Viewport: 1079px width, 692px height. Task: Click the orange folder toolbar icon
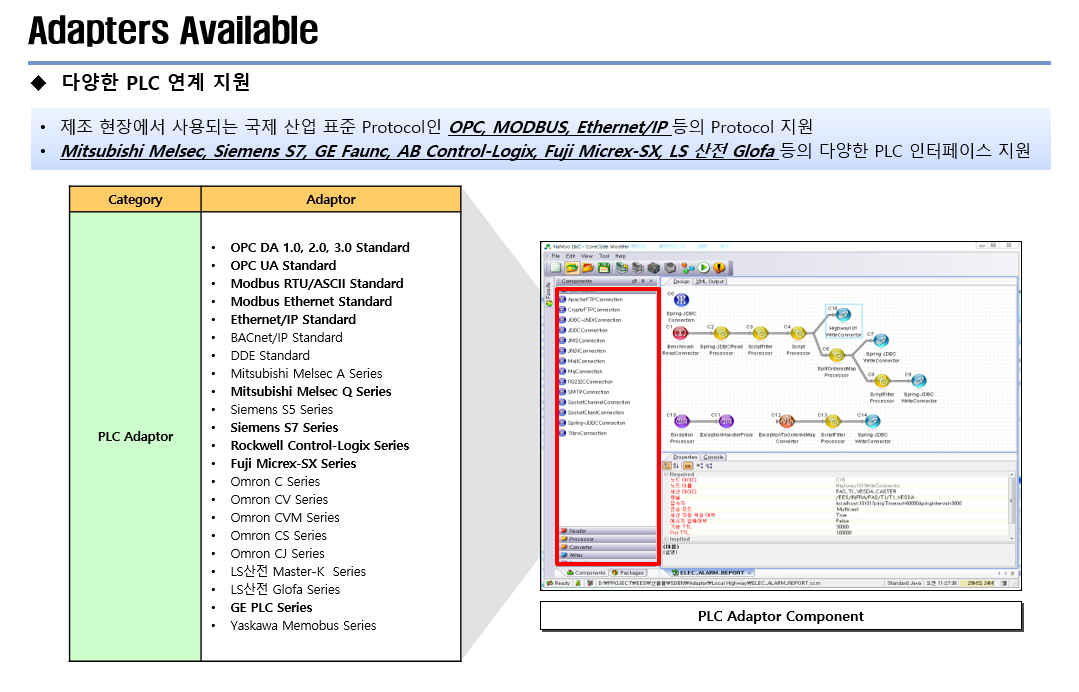click(x=588, y=268)
